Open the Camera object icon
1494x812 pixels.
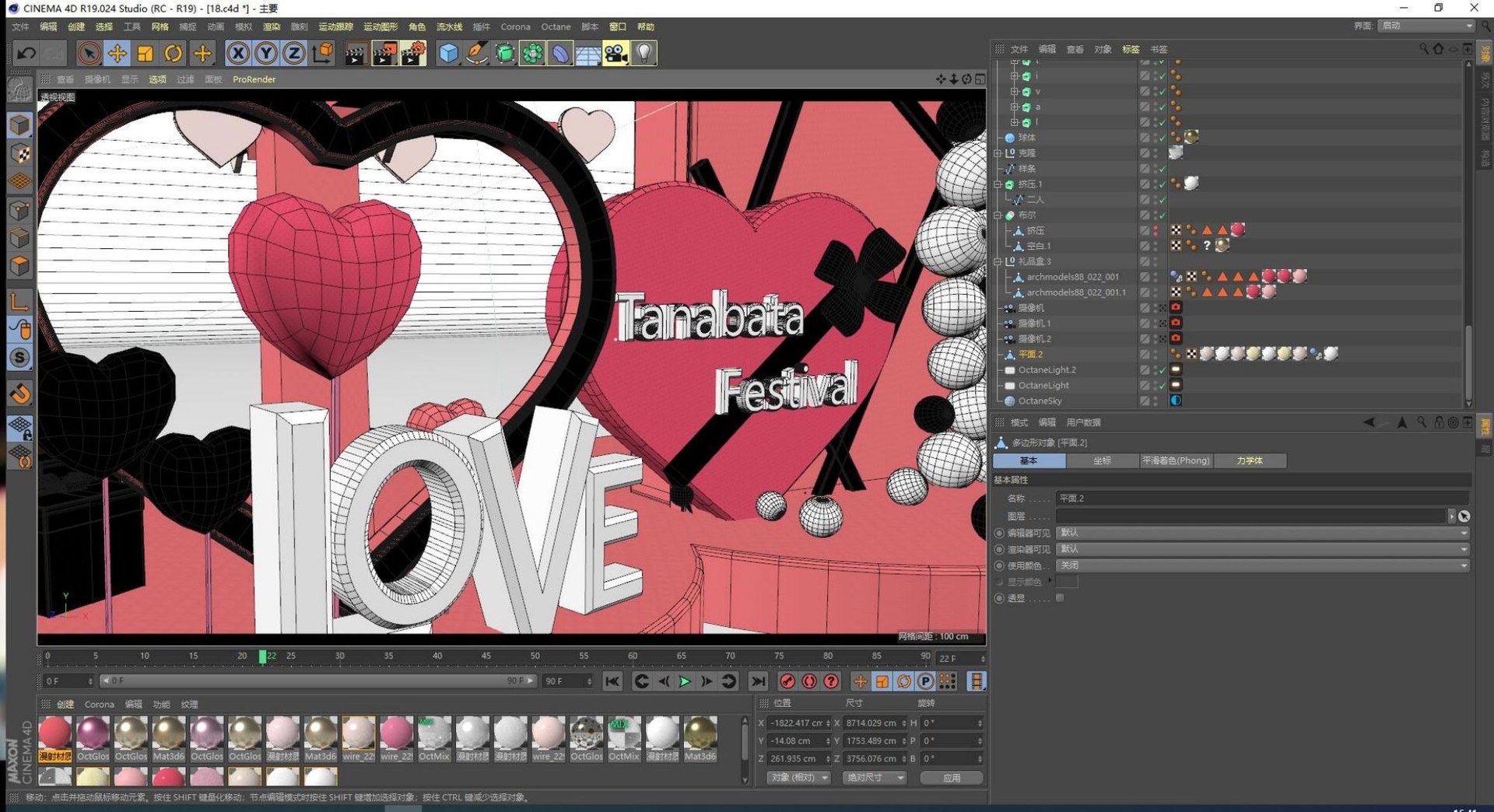tap(615, 54)
